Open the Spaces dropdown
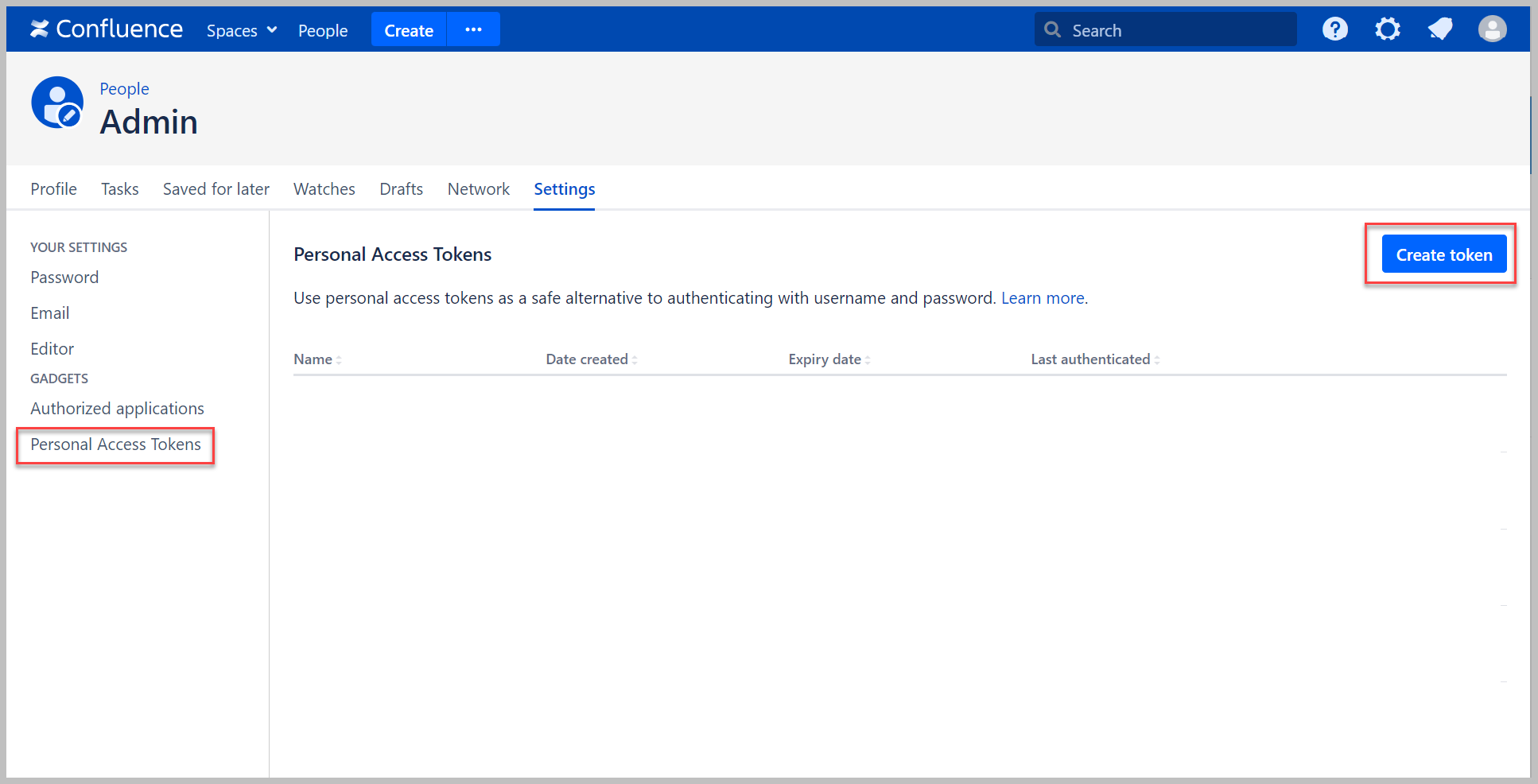1538x784 pixels. [240, 30]
